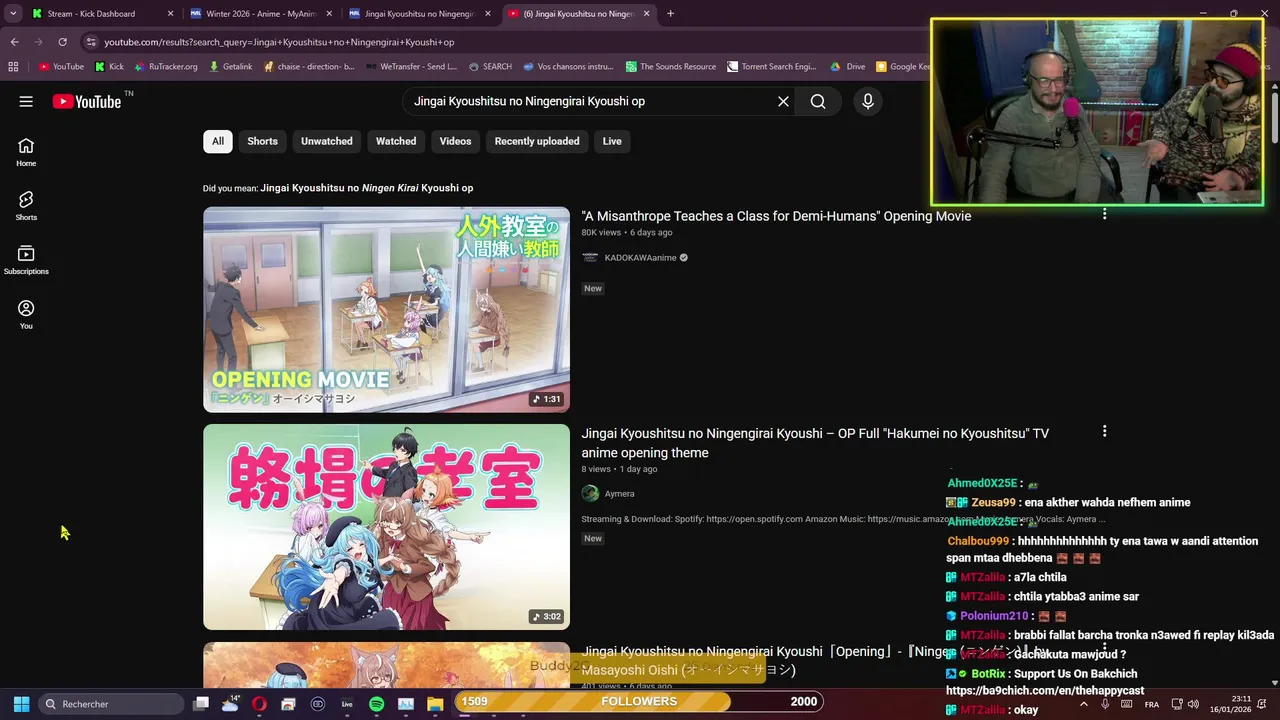Image resolution: width=1280 pixels, height=720 pixels.
Task: Open the Getalink bookmark
Action: click(x=230, y=67)
